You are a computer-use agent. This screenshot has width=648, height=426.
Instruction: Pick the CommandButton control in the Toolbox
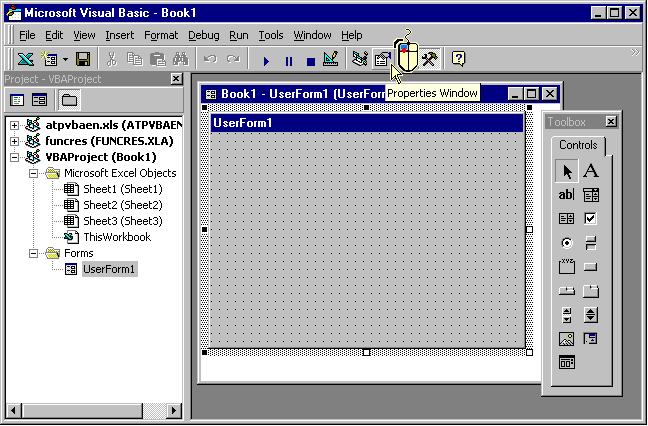[x=591, y=267]
